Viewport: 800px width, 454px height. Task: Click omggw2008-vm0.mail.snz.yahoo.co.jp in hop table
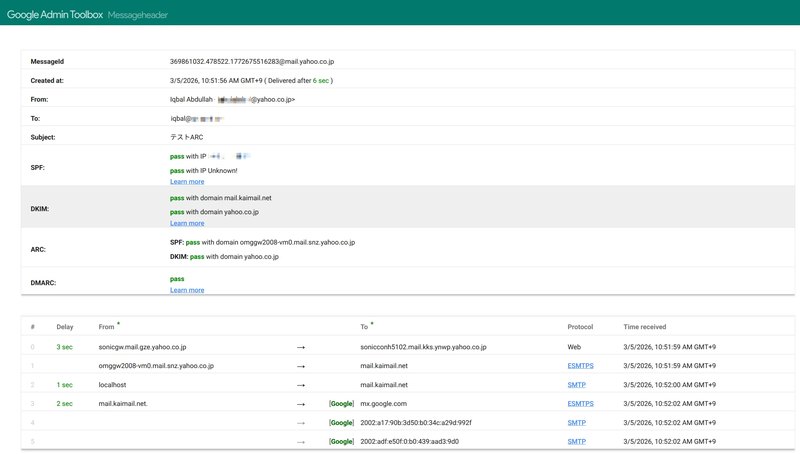coord(156,366)
